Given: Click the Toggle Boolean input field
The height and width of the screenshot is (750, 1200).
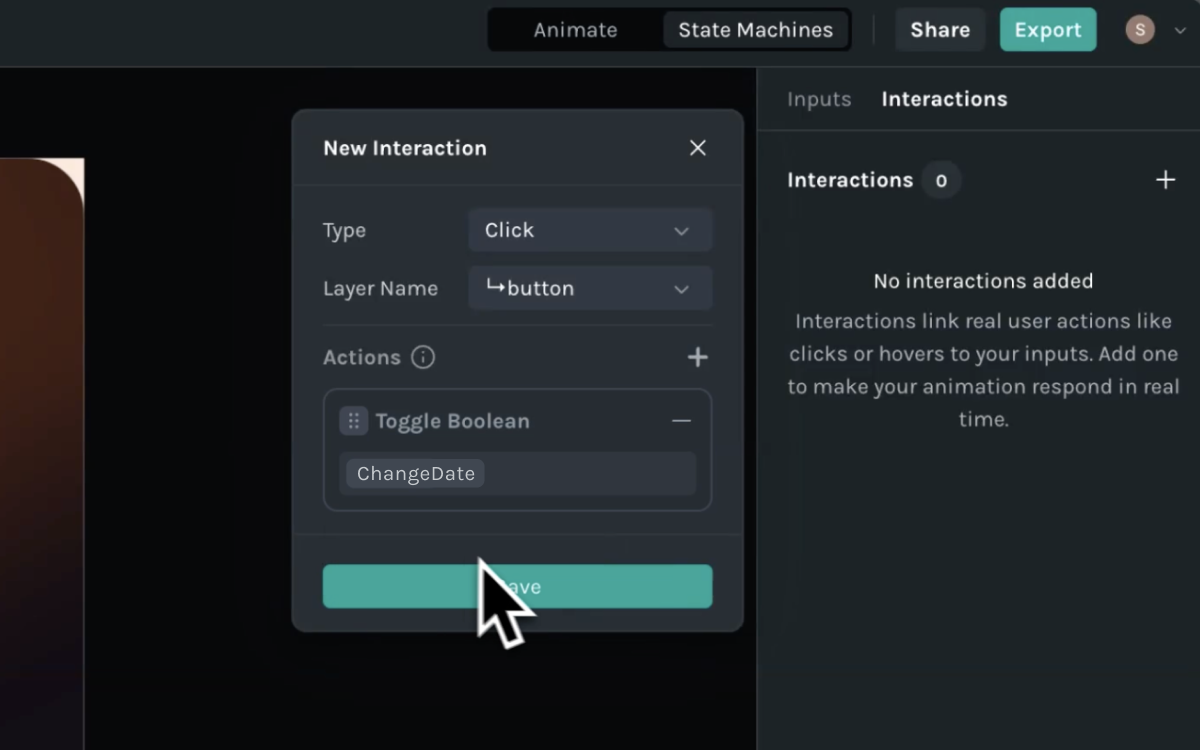Looking at the screenshot, I should (590, 473).
